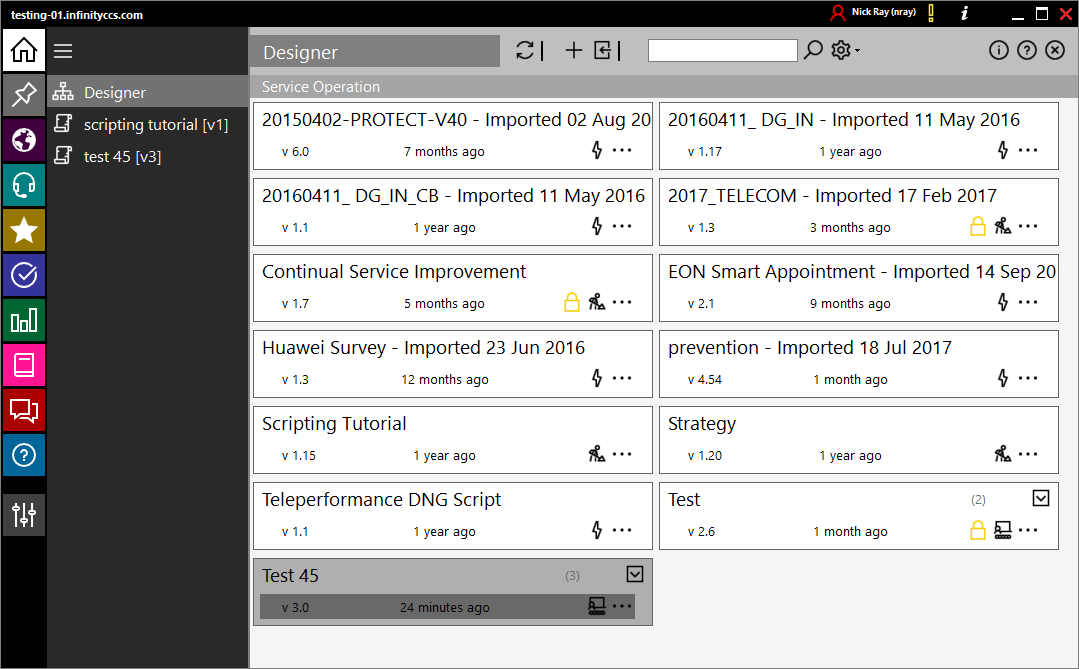Open more options for Test card
Viewport: 1079px width, 669px height.
(1028, 529)
